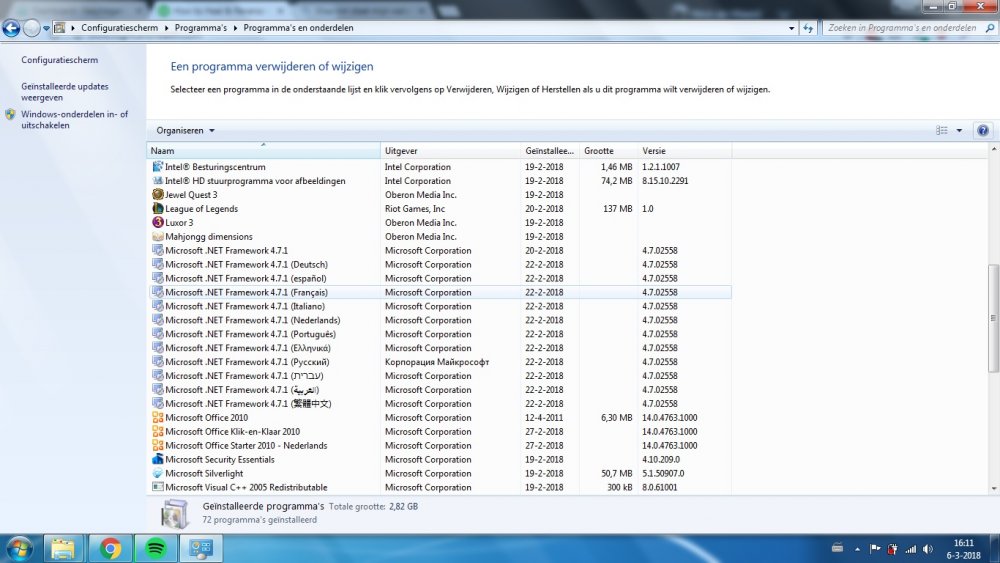The image size is (1000, 563).
Task: Open the help question mark button
Action: [x=982, y=131]
